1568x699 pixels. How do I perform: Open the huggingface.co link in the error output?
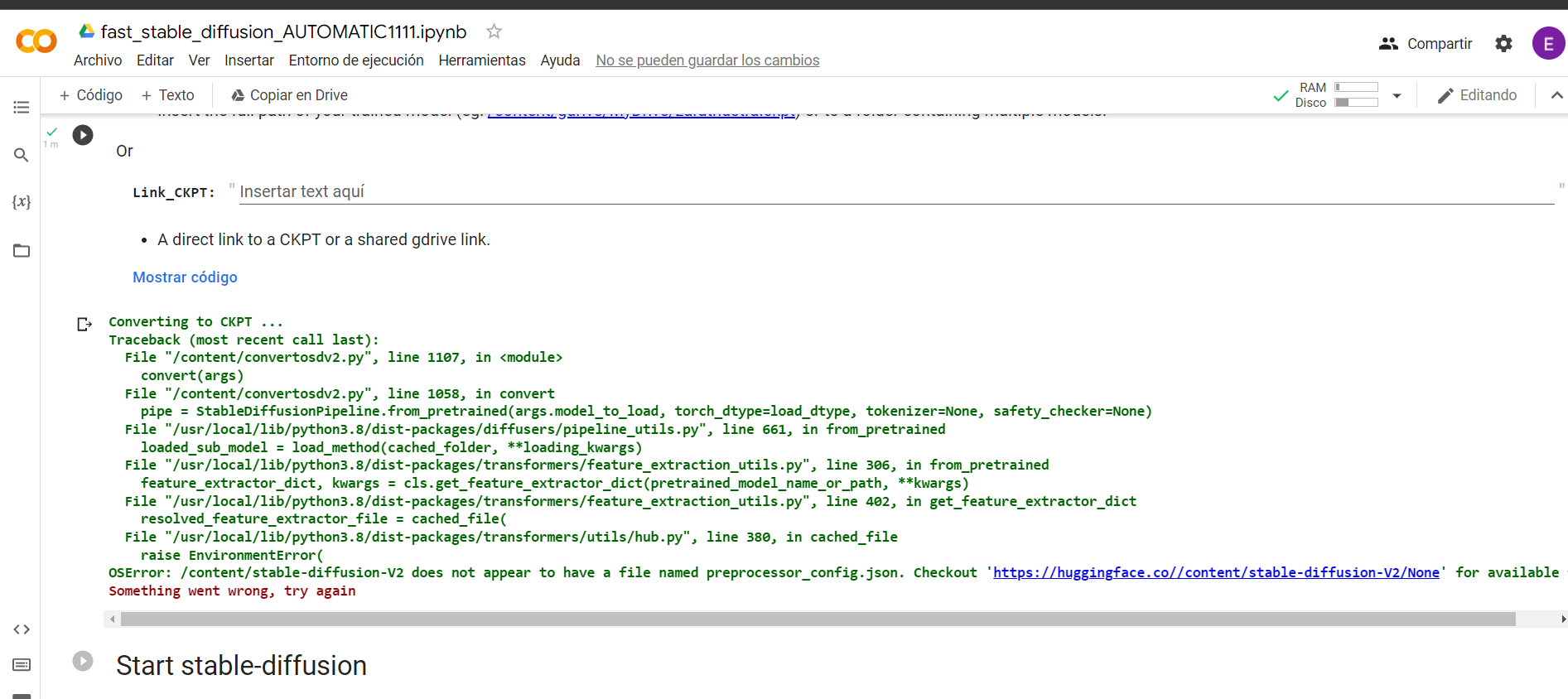1216,573
